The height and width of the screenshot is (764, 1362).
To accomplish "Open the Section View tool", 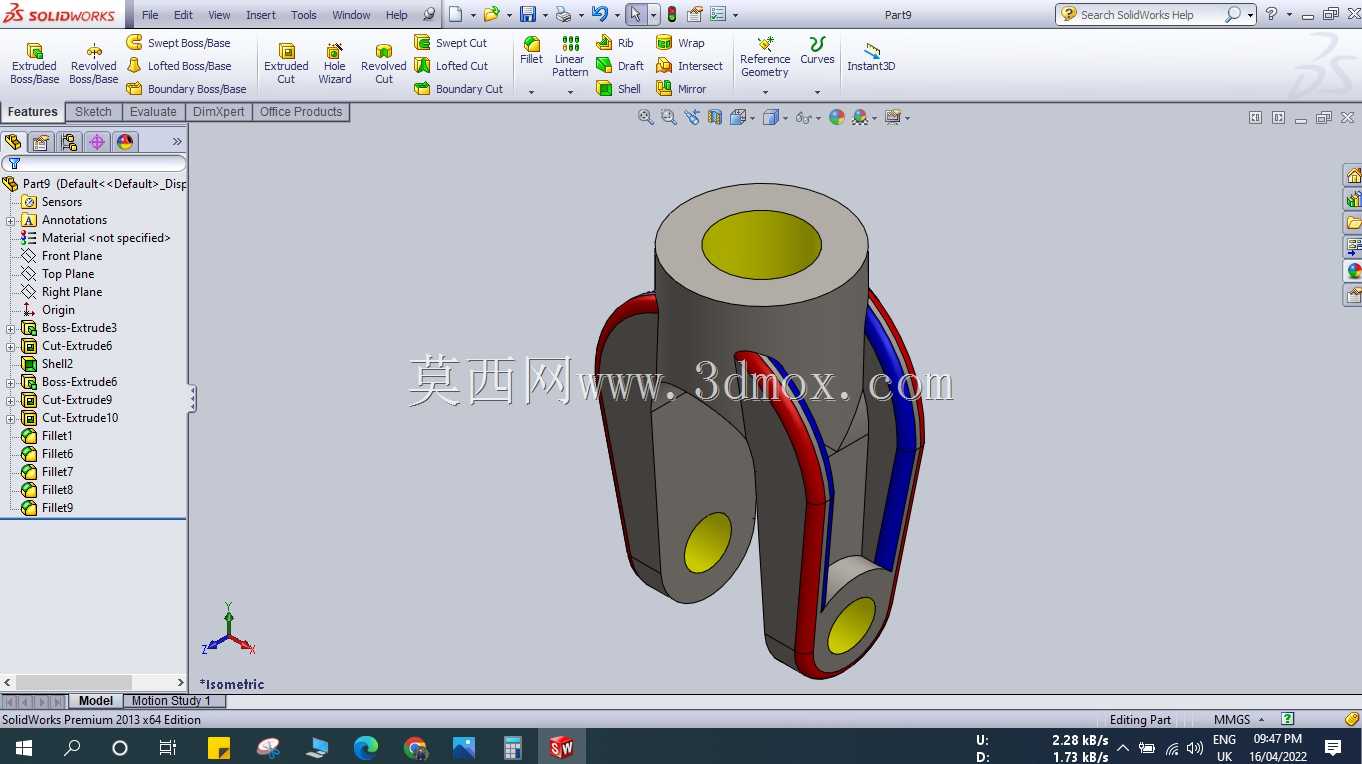I will coord(714,117).
